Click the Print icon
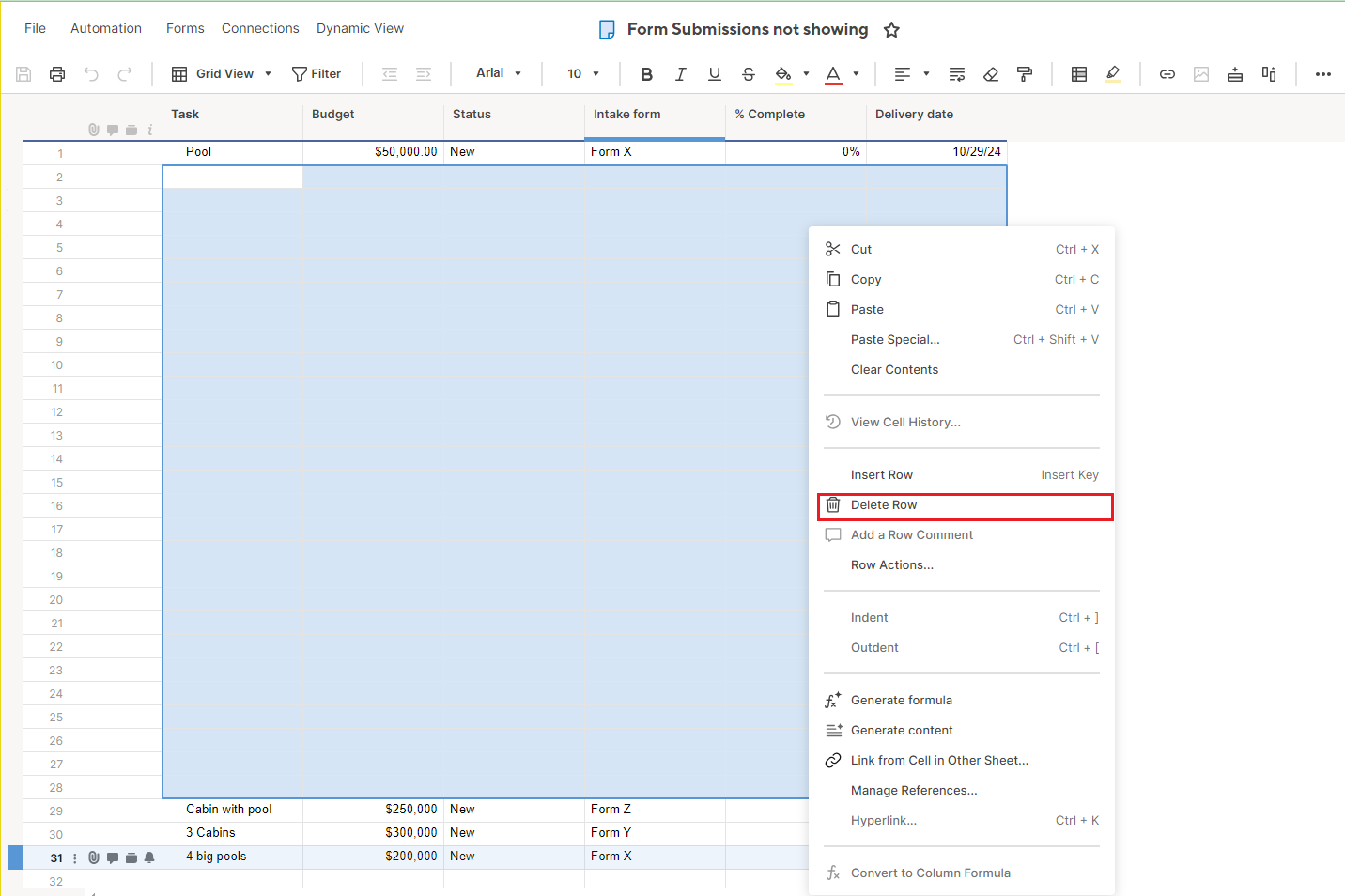 pyautogui.click(x=57, y=74)
